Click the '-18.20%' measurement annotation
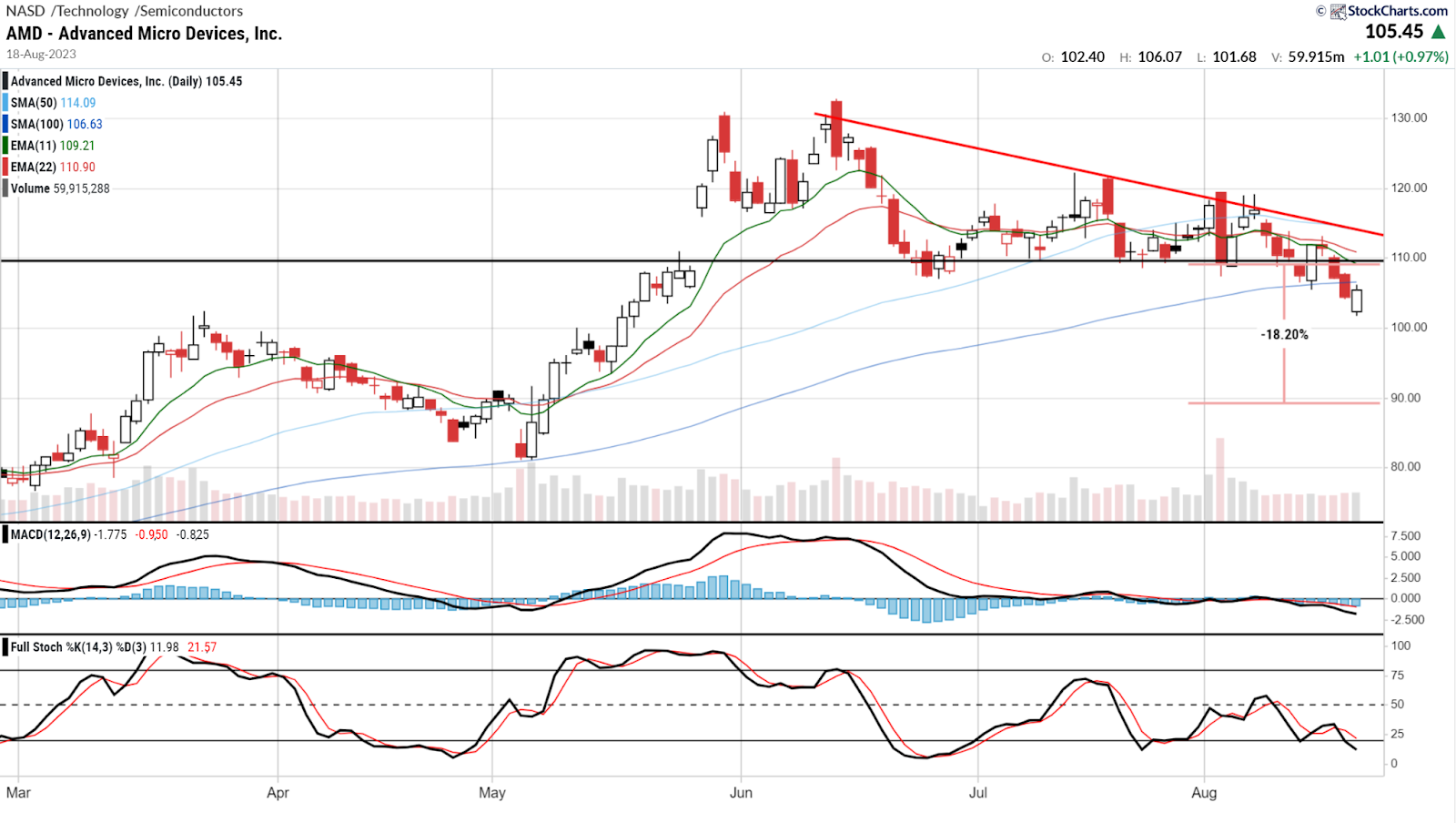 coord(1284,335)
